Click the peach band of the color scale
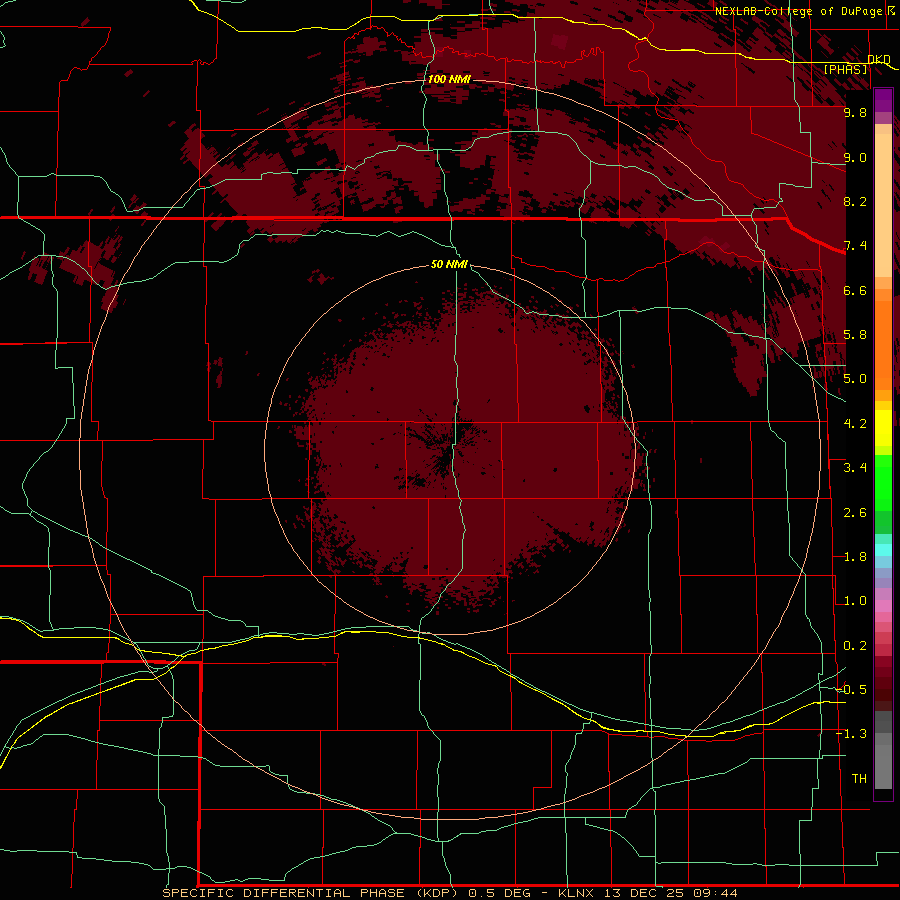900x900 pixels. tap(883, 205)
